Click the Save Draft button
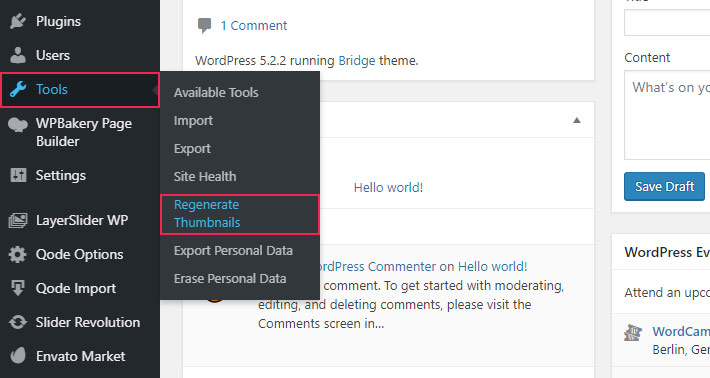This screenshot has width=710, height=378. pyautogui.click(x=664, y=187)
